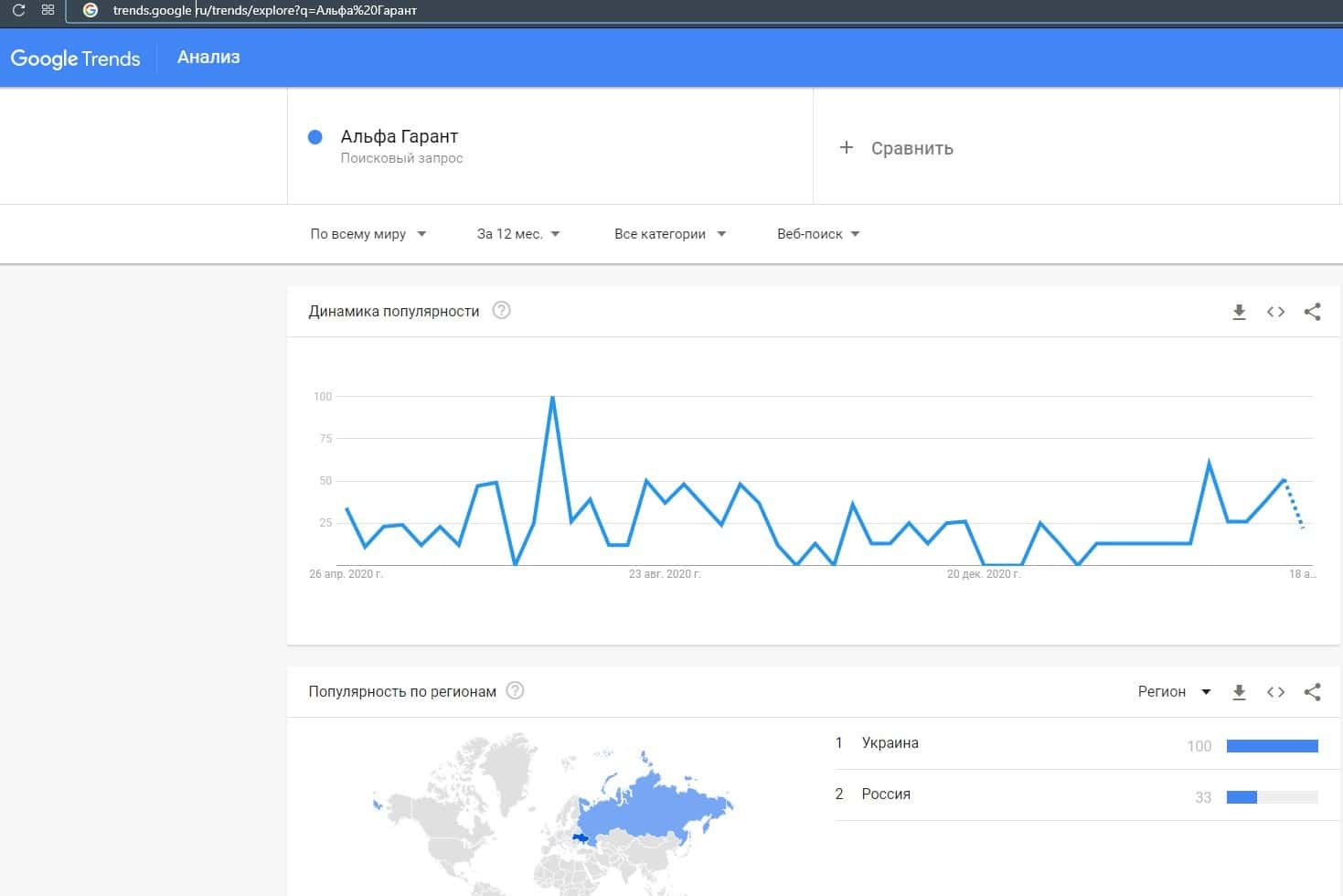
Task: Download the Популярность по регионам data
Action: click(x=1239, y=692)
